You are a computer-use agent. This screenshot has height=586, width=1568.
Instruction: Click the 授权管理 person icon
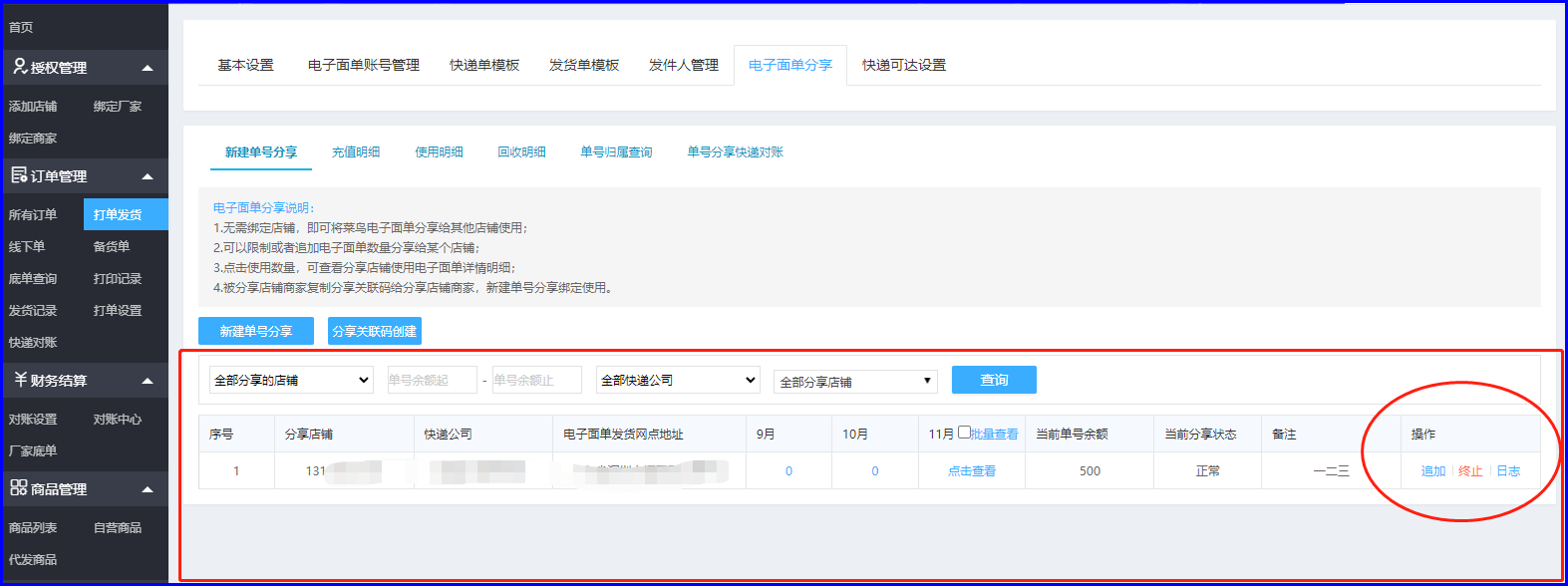tap(19, 67)
